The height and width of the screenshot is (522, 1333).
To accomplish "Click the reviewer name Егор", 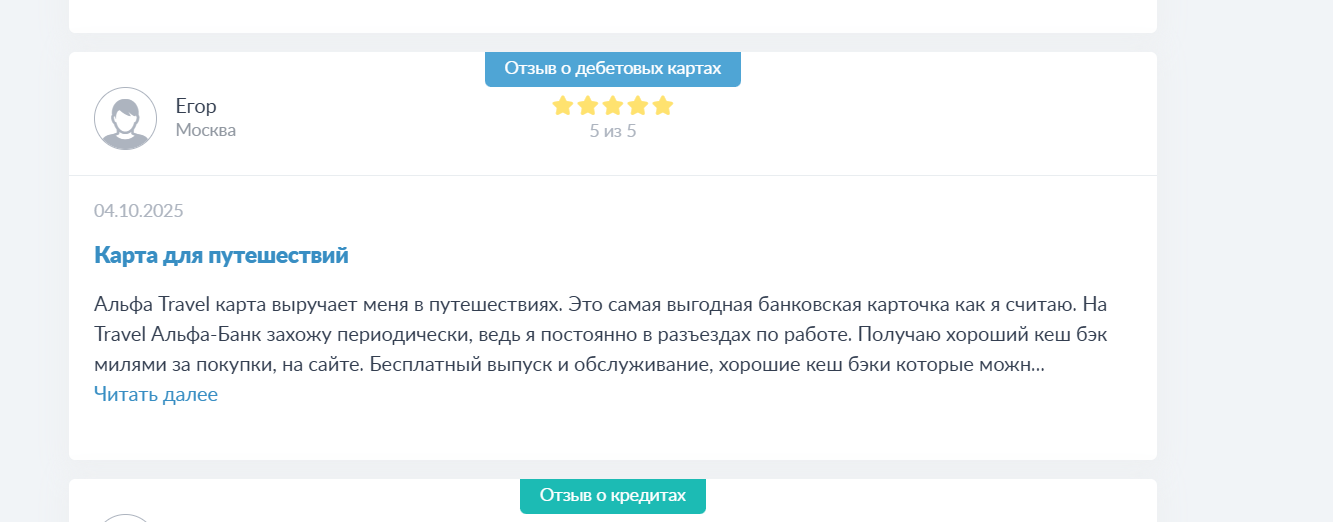I will pyautogui.click(x=196, y=106).
